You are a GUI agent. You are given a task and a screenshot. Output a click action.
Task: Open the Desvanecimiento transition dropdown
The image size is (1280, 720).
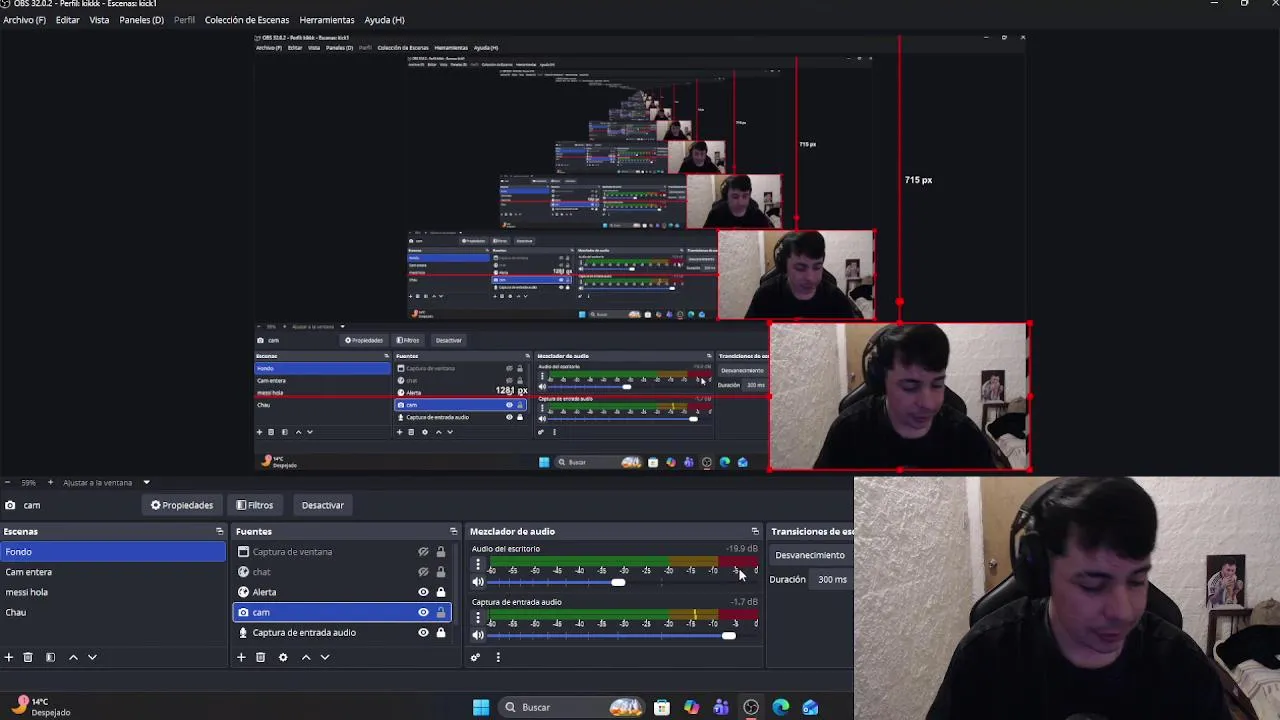pyautogui.click(x=810, y=555)
